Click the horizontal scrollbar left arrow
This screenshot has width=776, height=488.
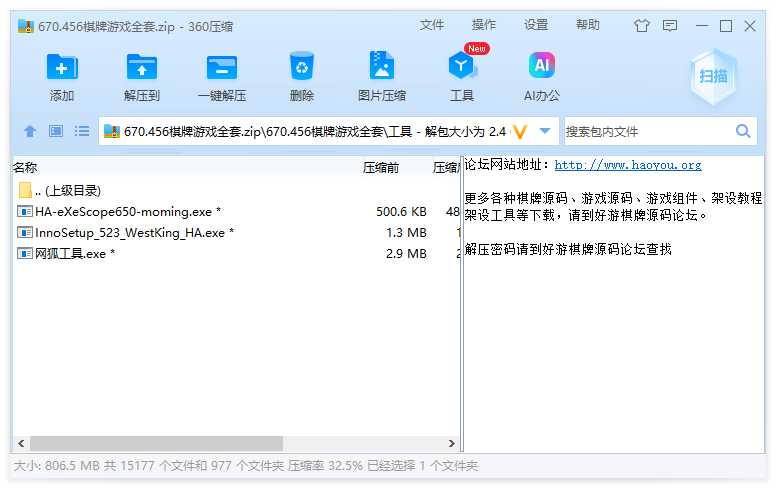pos(21,443)
